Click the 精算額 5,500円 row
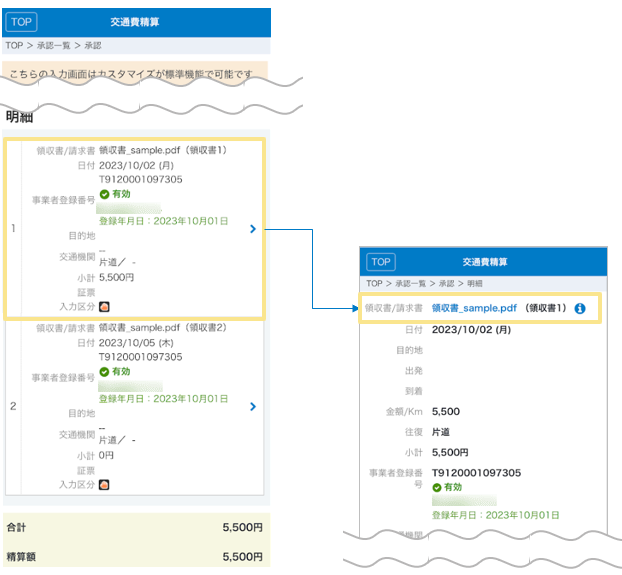 (135, 556)
